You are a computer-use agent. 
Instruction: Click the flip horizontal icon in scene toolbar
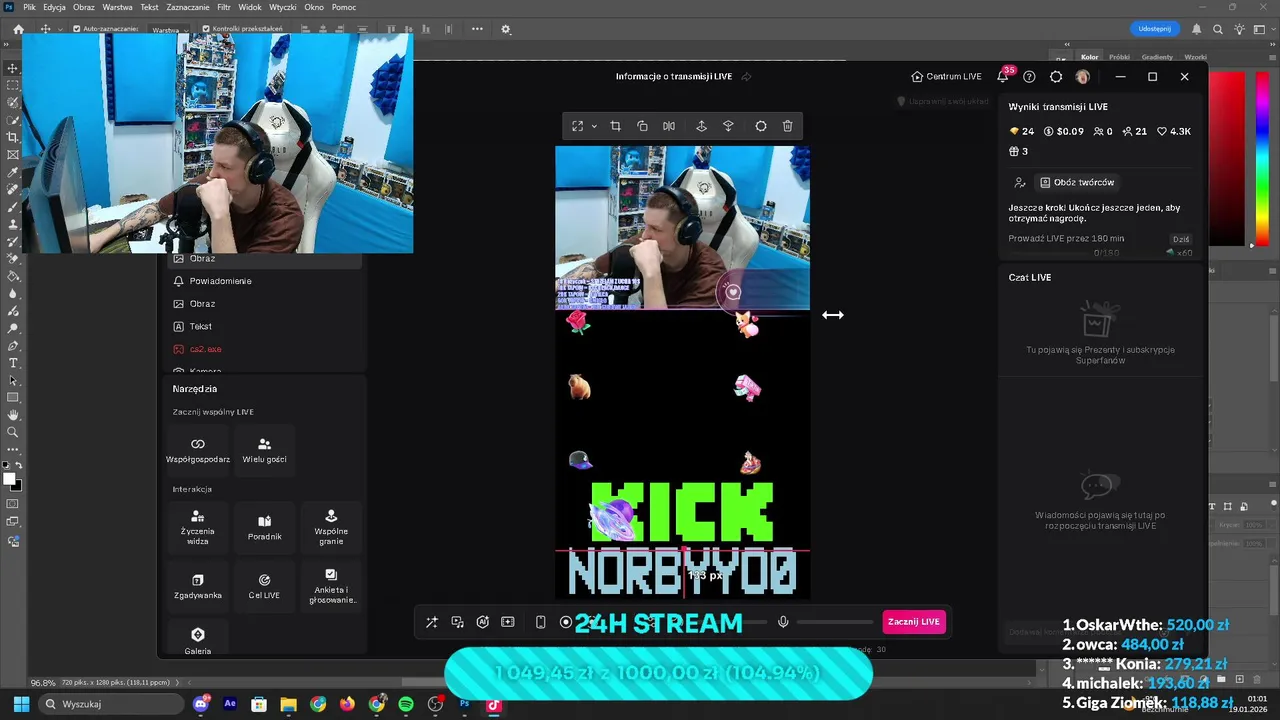click(669, 126)
